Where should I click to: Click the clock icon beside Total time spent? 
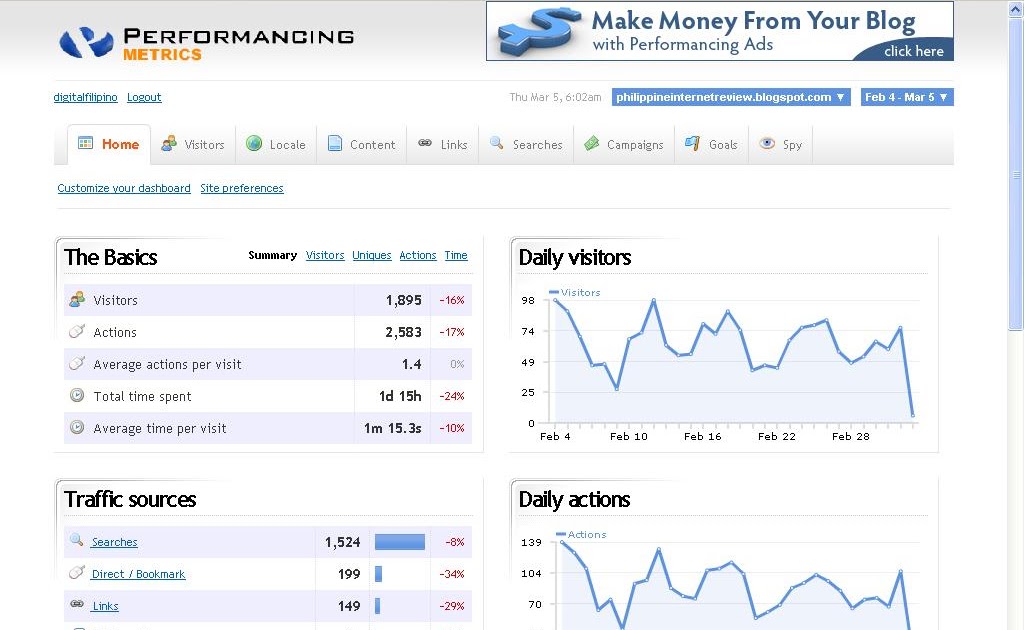77,395
